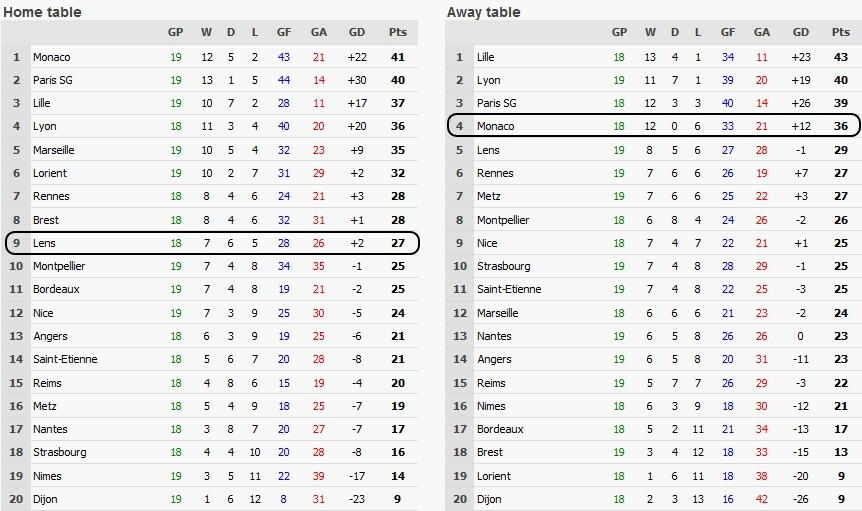
Task: Open Strasbourg in the Away table
Action: tap(504, 266)
